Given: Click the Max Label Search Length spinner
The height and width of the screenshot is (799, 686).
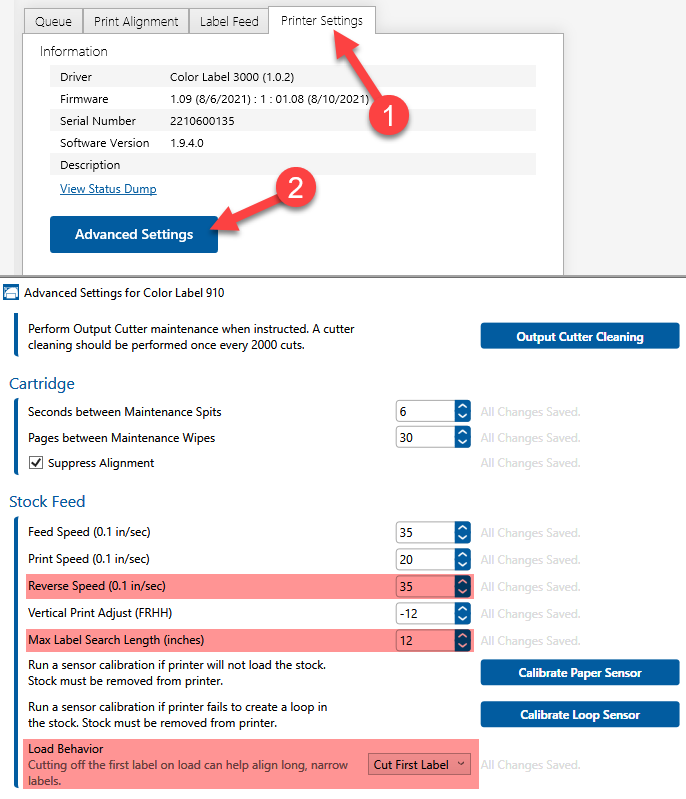Looking at the screenshot, I should tap(462, 640).
